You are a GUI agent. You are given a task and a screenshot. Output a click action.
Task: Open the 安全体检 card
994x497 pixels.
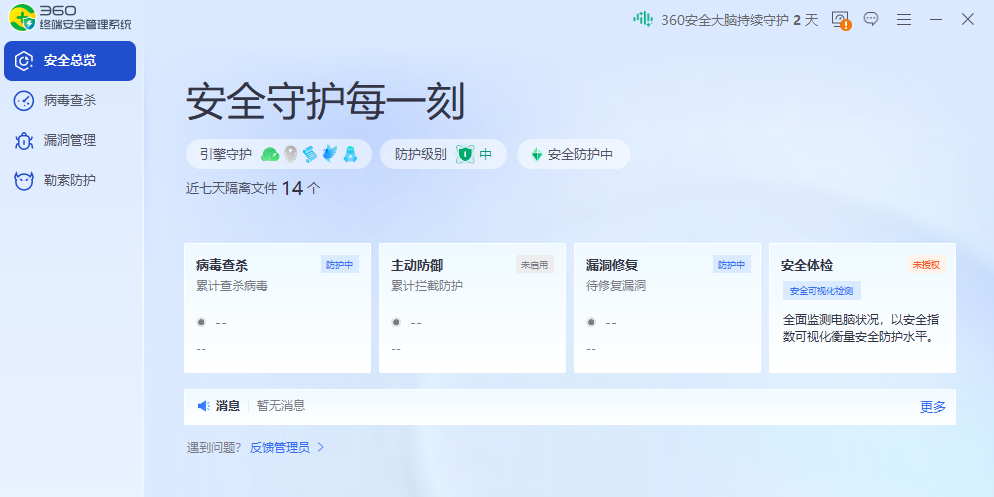click(862, 308)
